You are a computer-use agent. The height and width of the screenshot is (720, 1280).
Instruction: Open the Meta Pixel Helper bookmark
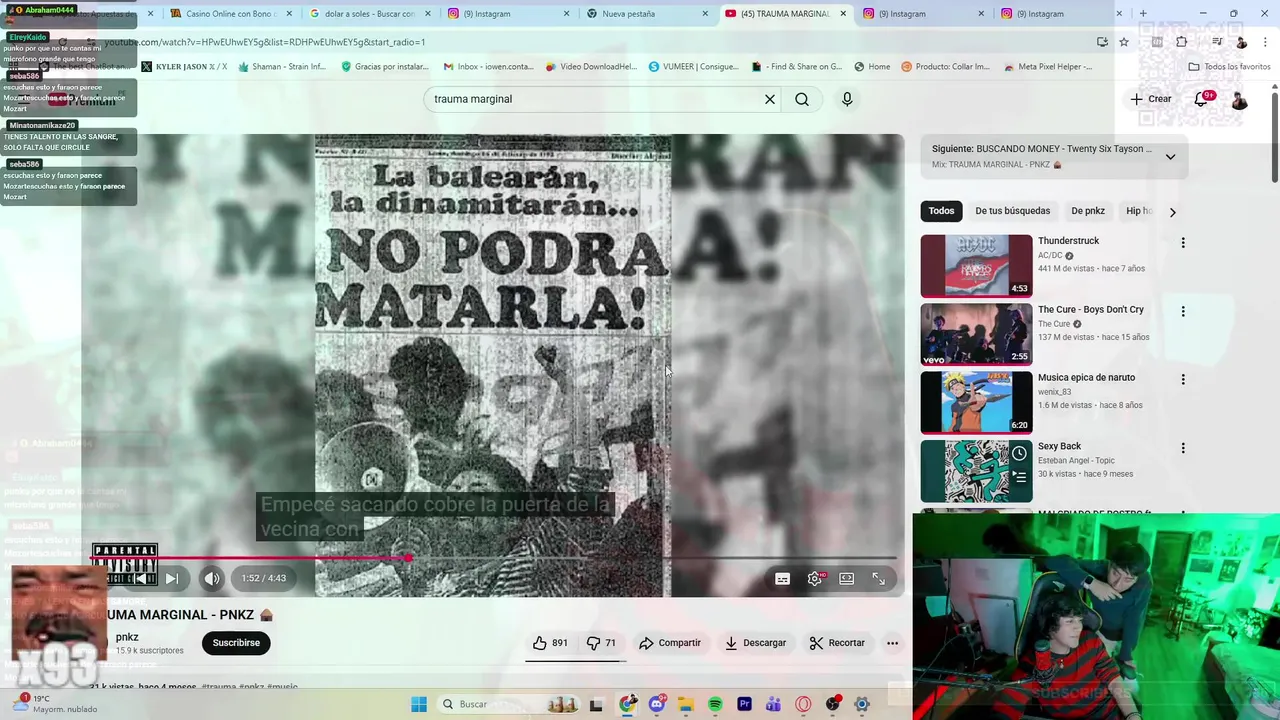click(1047, 67)
